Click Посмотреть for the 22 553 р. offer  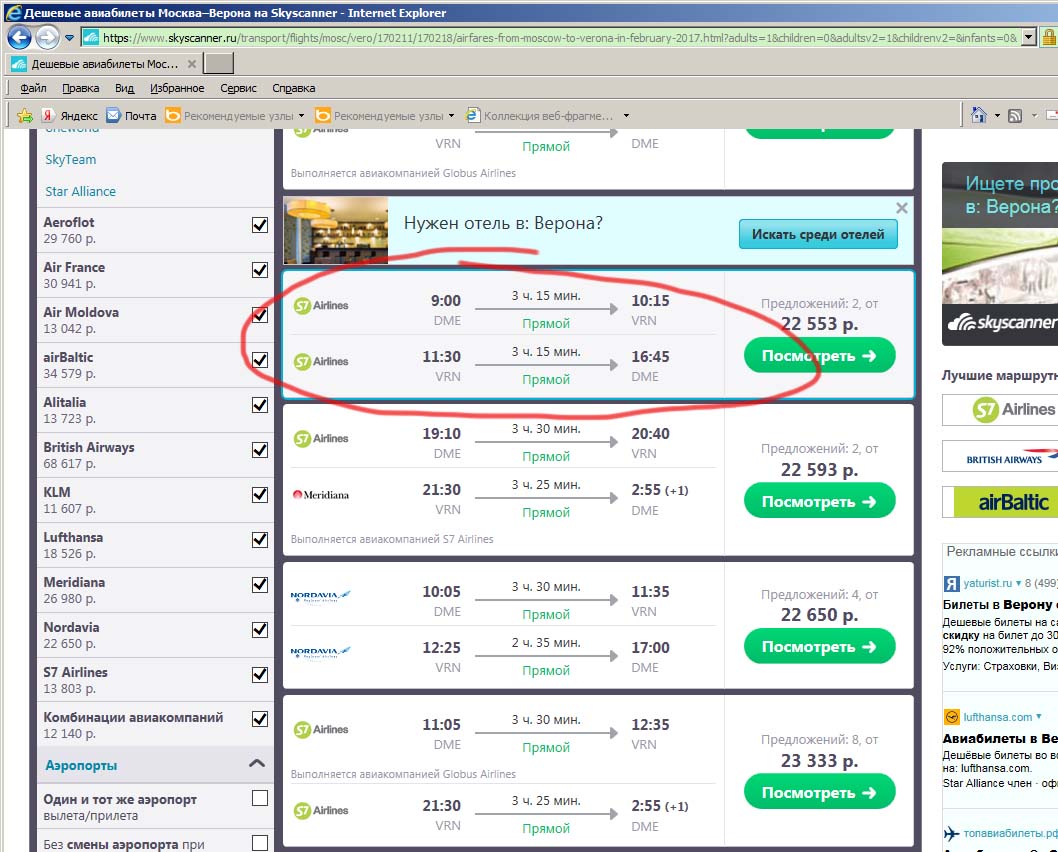tap(819, 356)
